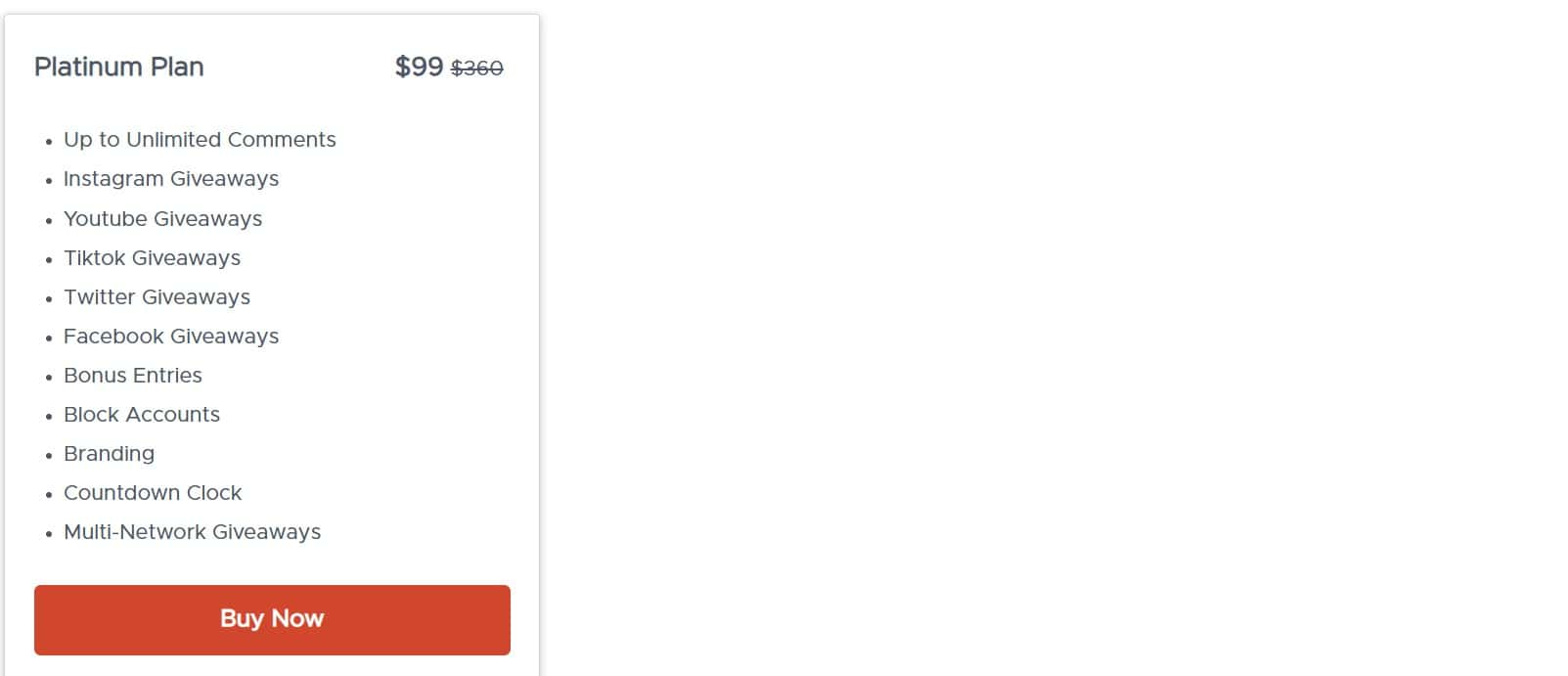Viewport: 1568px width, 676px height.
Task: Click the Facebook Giveaways list item
Action: [x=171, y=337]
